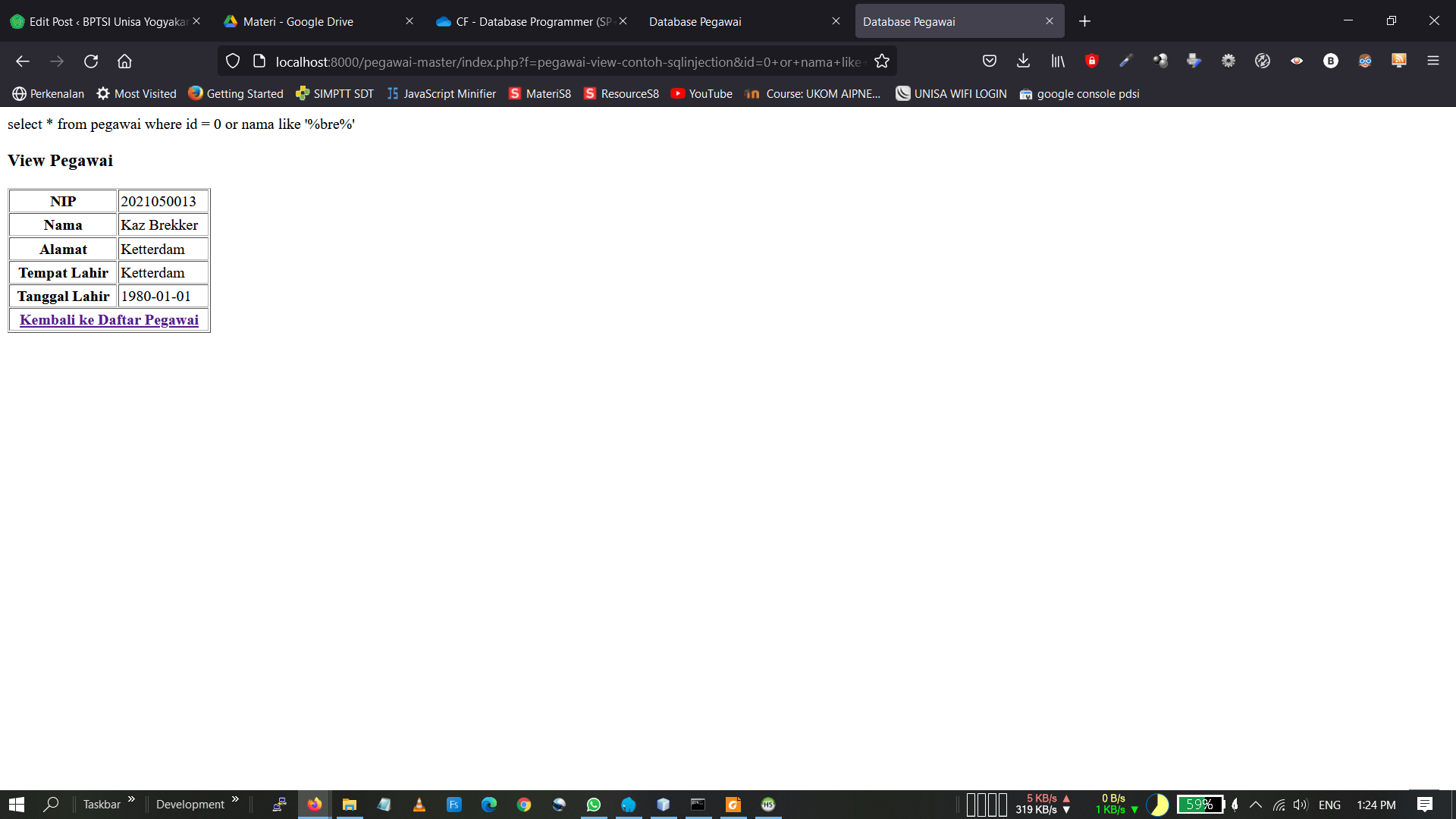Toggle the system volume speaker icon
Image resolution: width=1456 pixels, height=819 pixels.
[x=1301, y=805]
